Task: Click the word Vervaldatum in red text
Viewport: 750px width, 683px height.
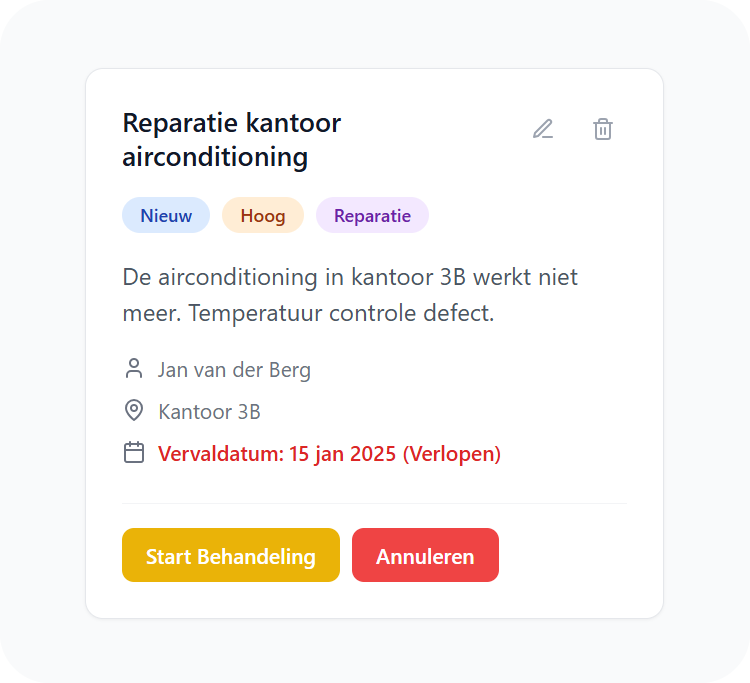Action: pyautogui.click(x=221, y=453)
